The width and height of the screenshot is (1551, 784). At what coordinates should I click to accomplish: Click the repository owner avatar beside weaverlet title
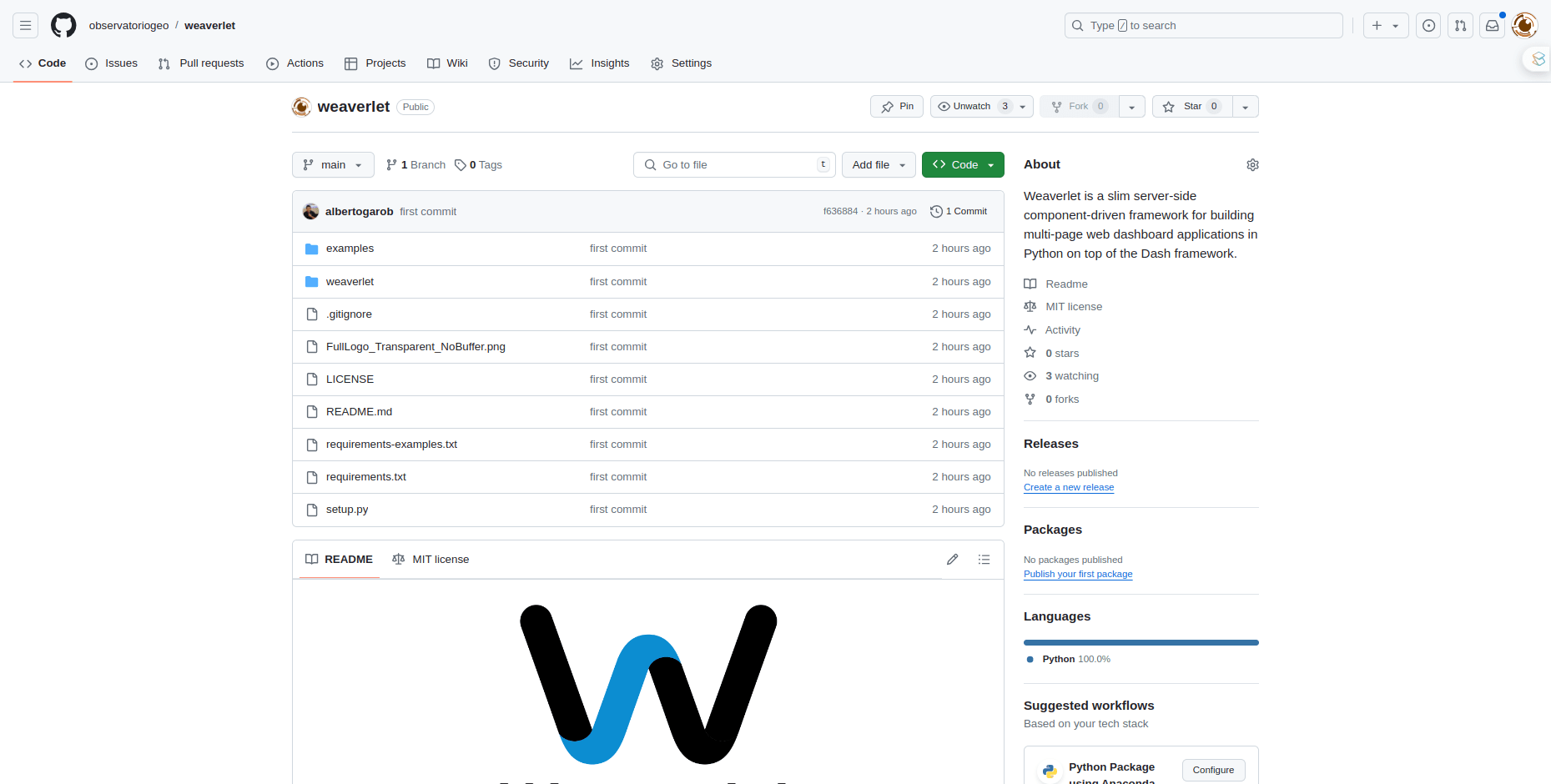(301, 107)
